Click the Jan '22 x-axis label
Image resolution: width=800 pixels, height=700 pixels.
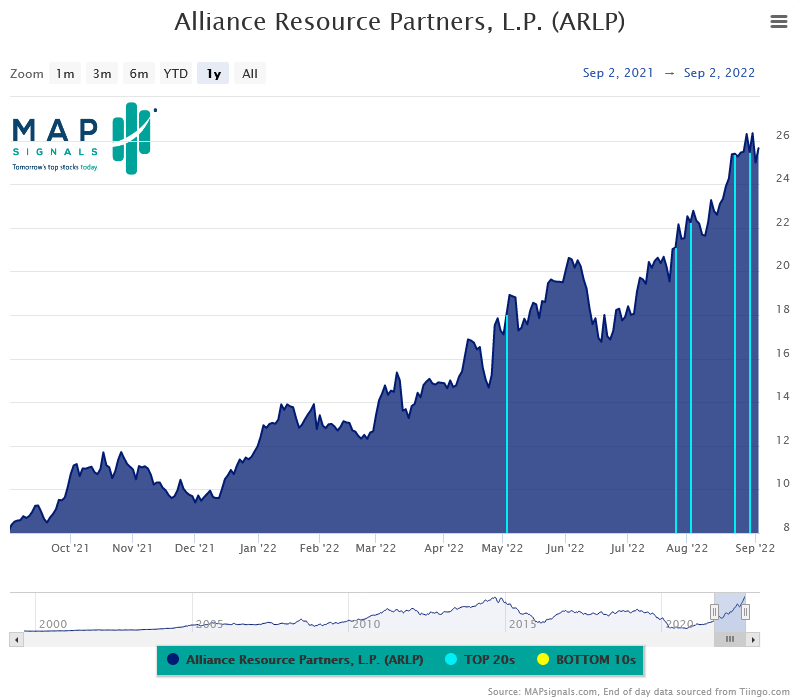[258, 548]
